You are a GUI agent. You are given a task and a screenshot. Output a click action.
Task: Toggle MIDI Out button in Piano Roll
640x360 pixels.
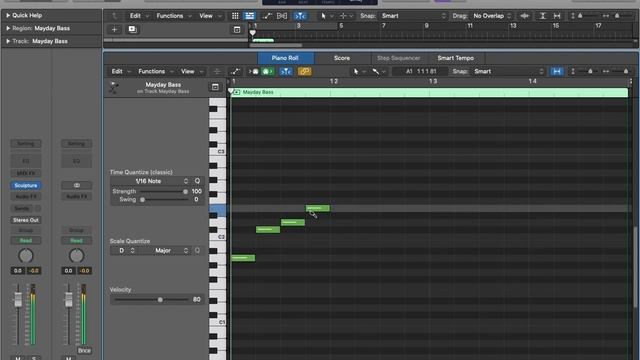click(267, 71)
